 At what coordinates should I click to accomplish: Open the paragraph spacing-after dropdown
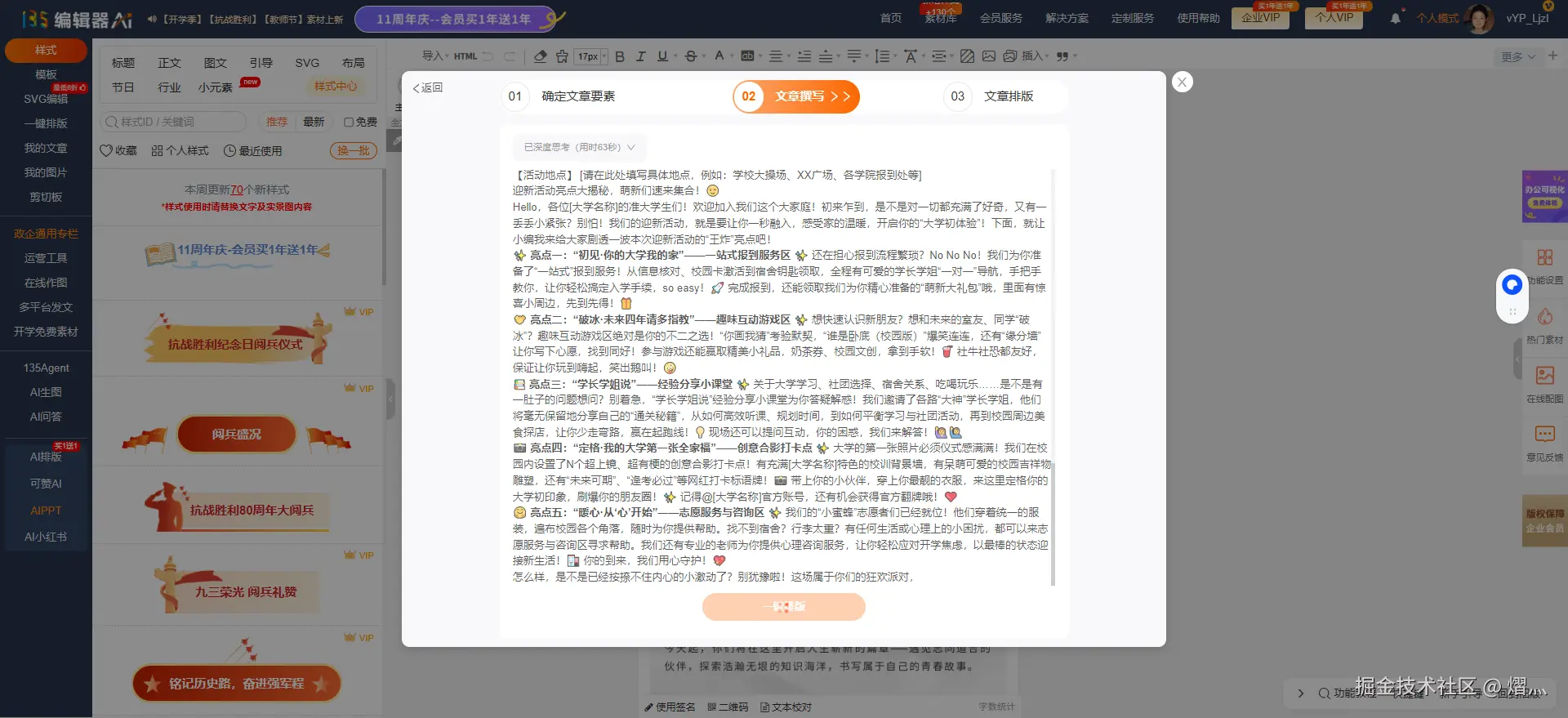856,56
